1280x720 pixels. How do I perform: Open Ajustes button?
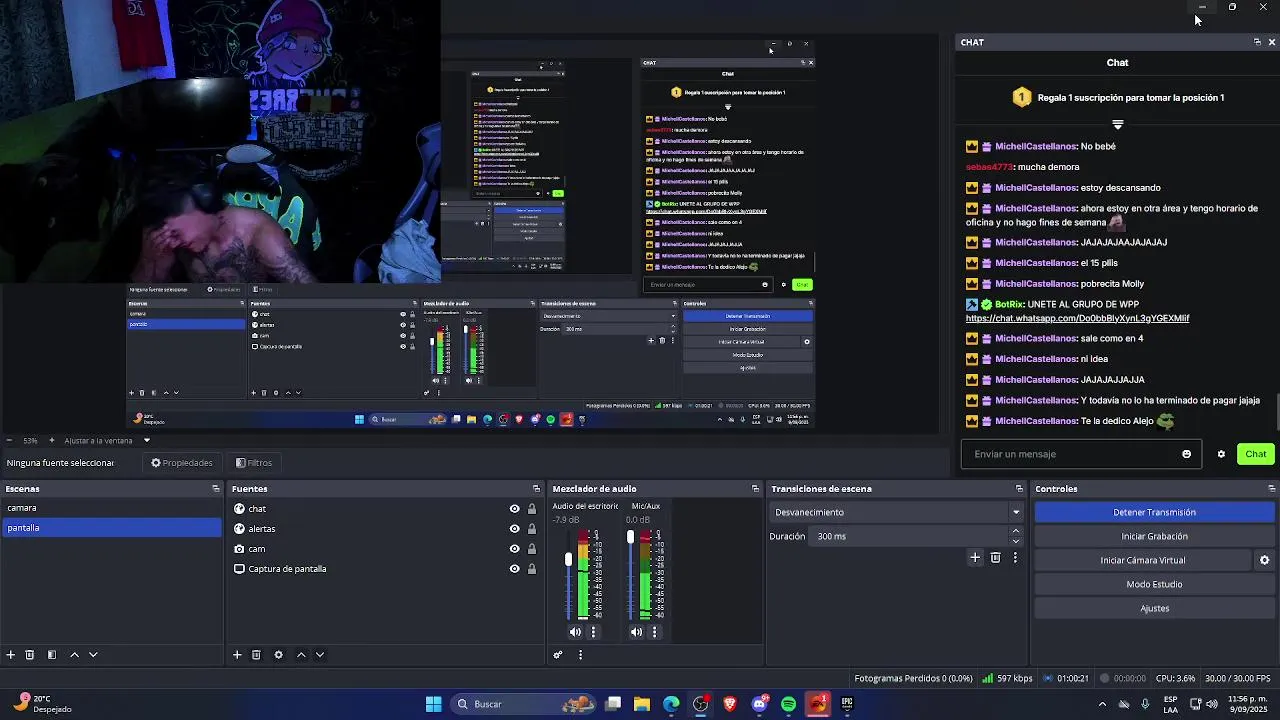point(1154,608)
